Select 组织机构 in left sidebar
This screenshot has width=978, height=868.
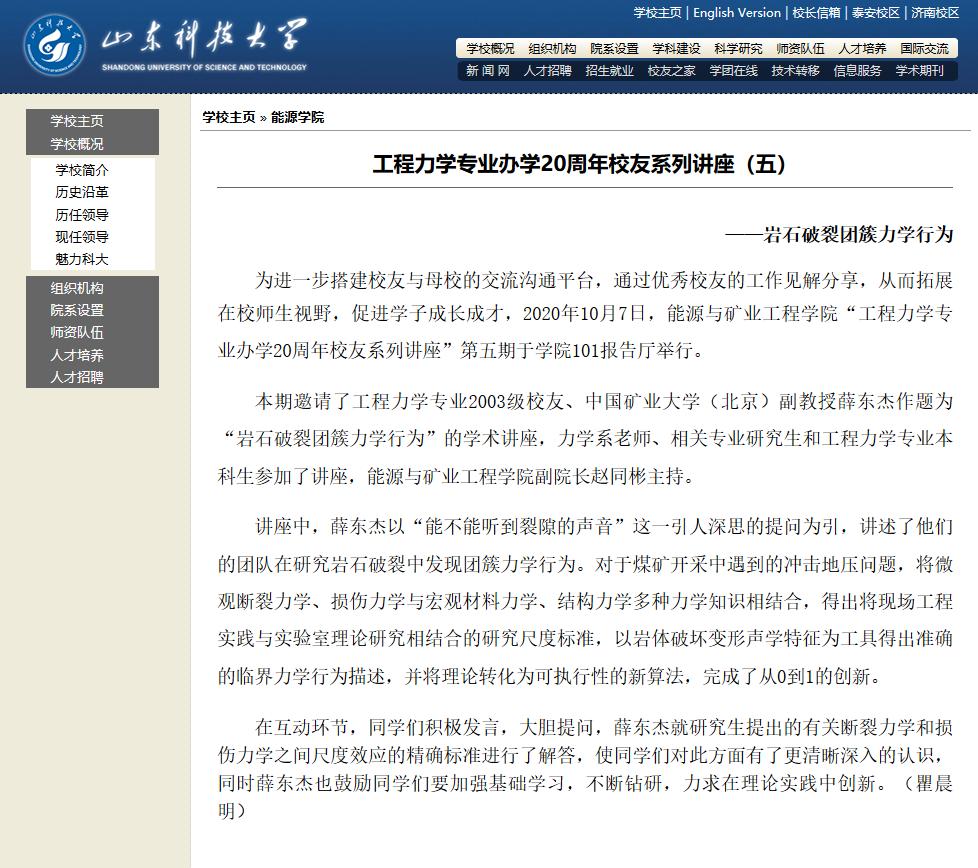coord(77,288)
